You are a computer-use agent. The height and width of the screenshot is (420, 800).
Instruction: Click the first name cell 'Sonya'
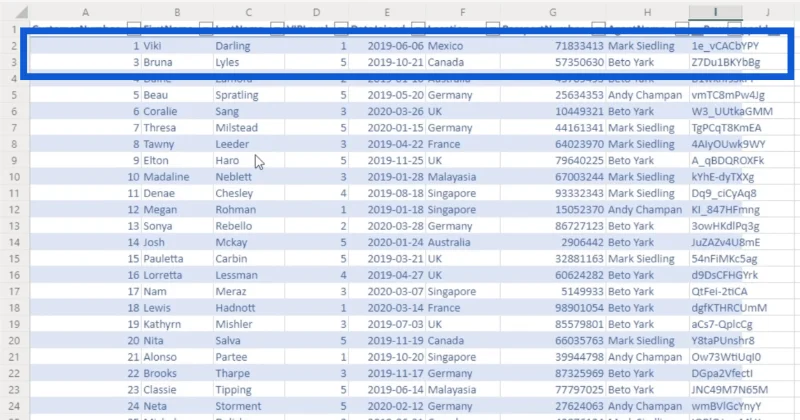[x=177, y=226]
